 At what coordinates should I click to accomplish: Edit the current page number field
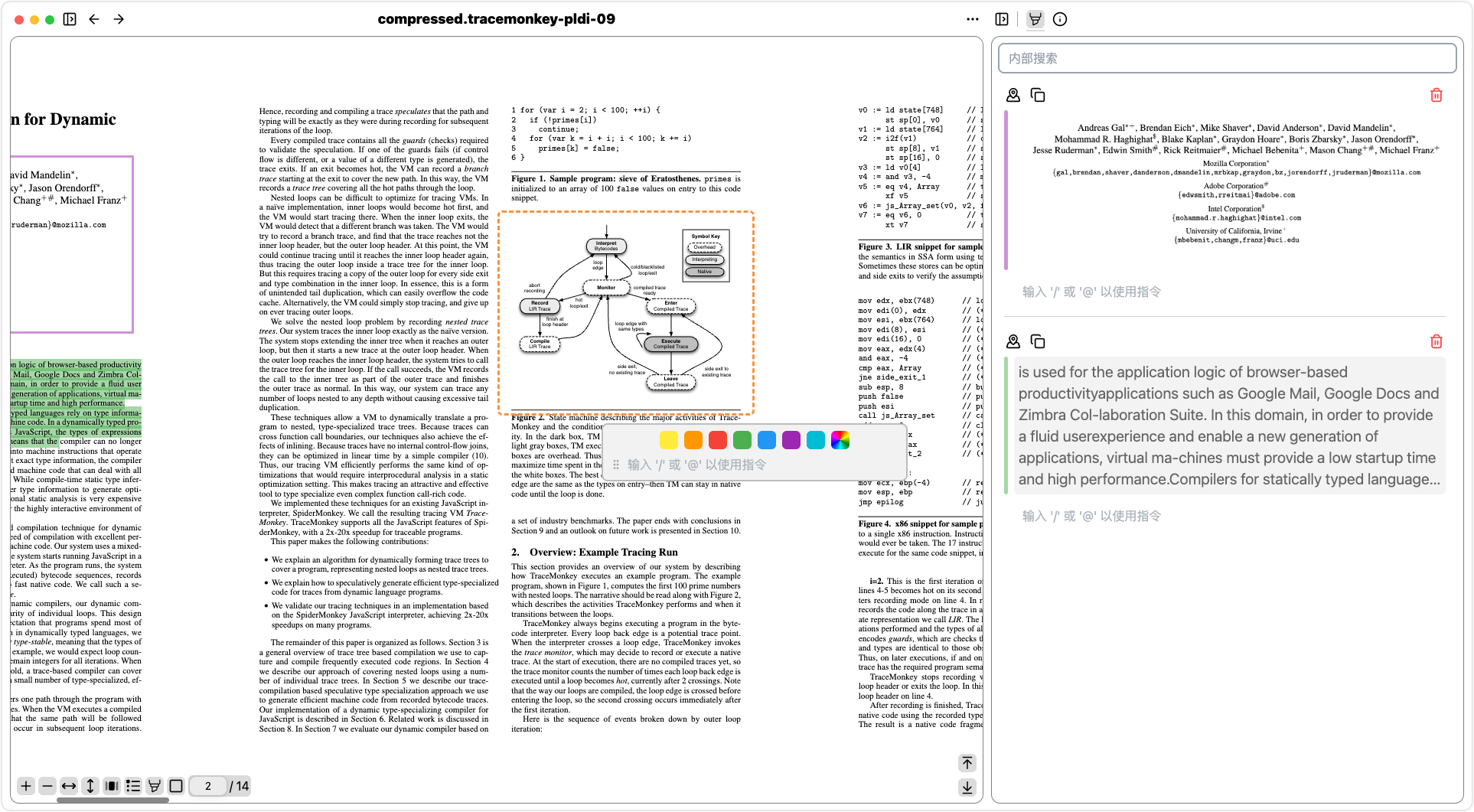(208, 786)
